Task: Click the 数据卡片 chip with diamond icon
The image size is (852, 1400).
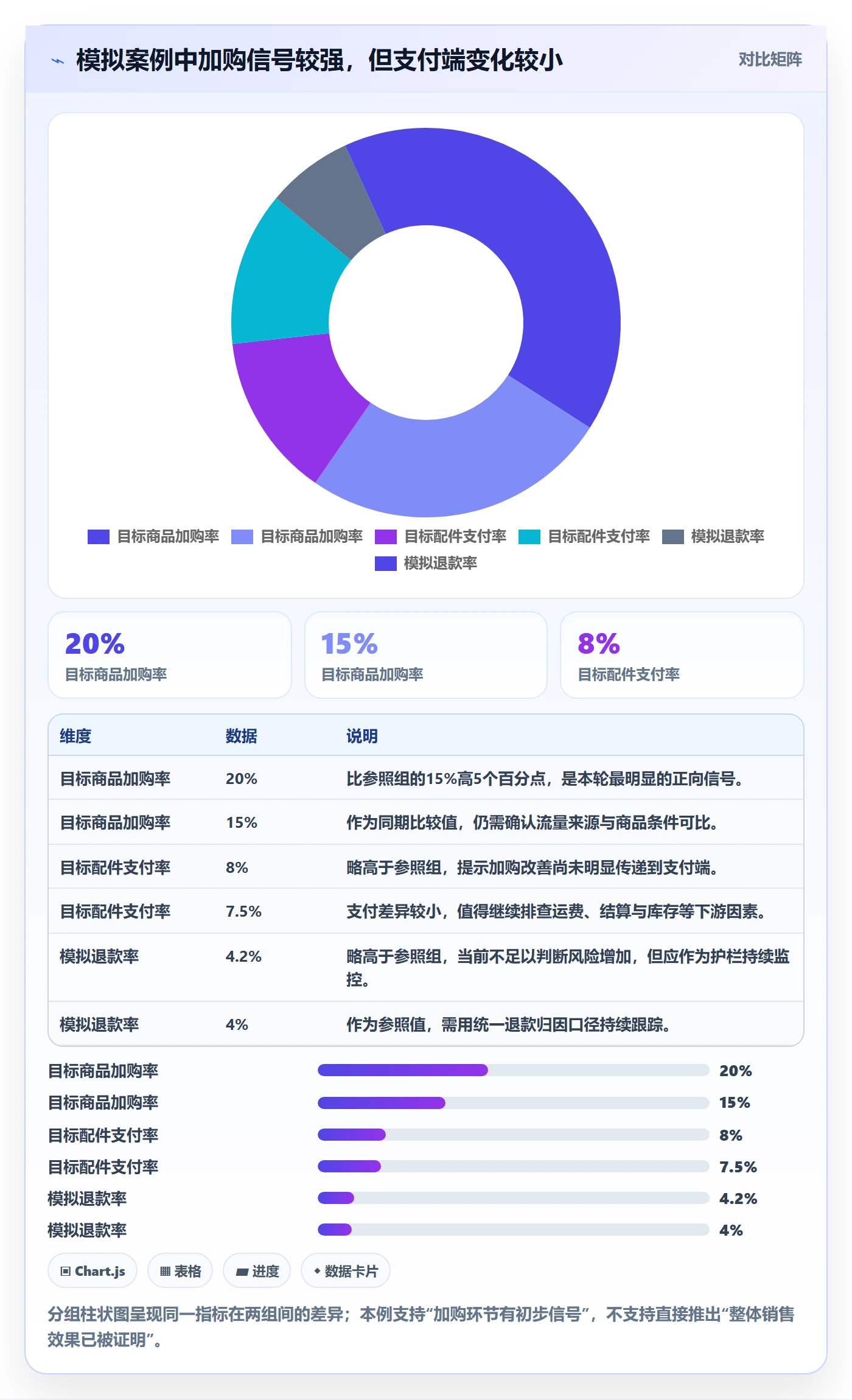Action: 346,1271
